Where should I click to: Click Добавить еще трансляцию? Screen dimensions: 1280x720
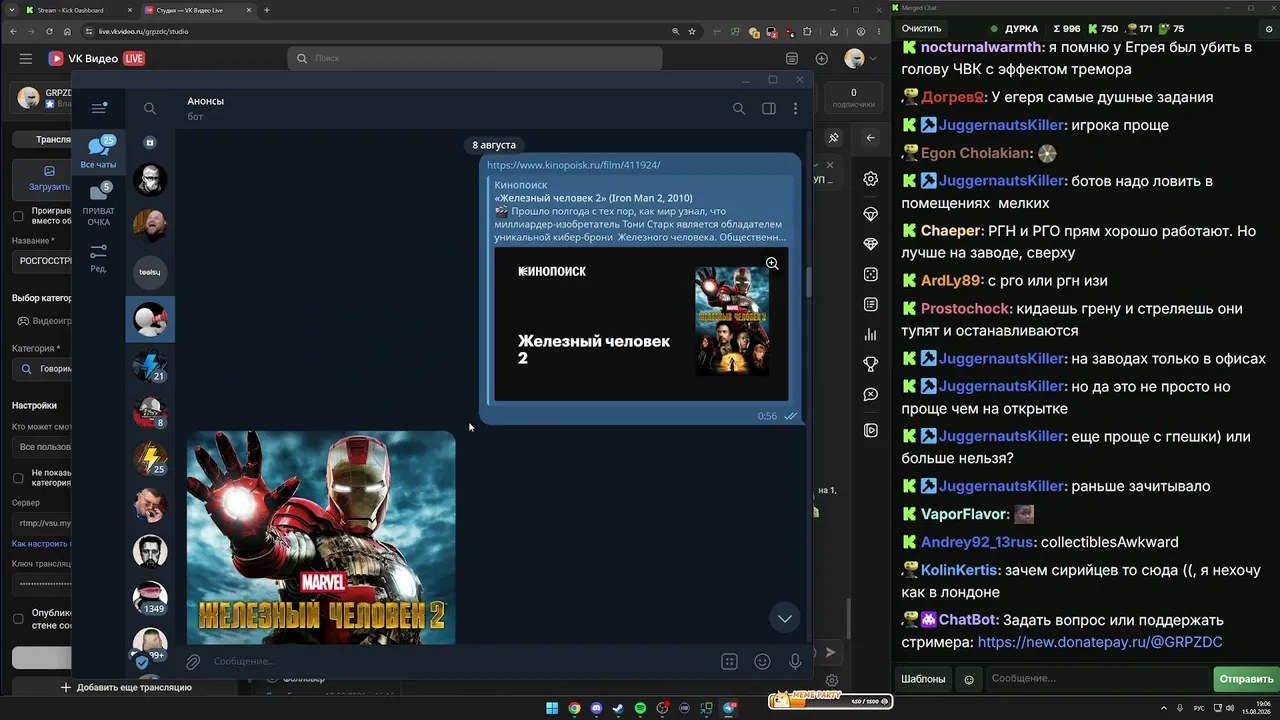126,687
